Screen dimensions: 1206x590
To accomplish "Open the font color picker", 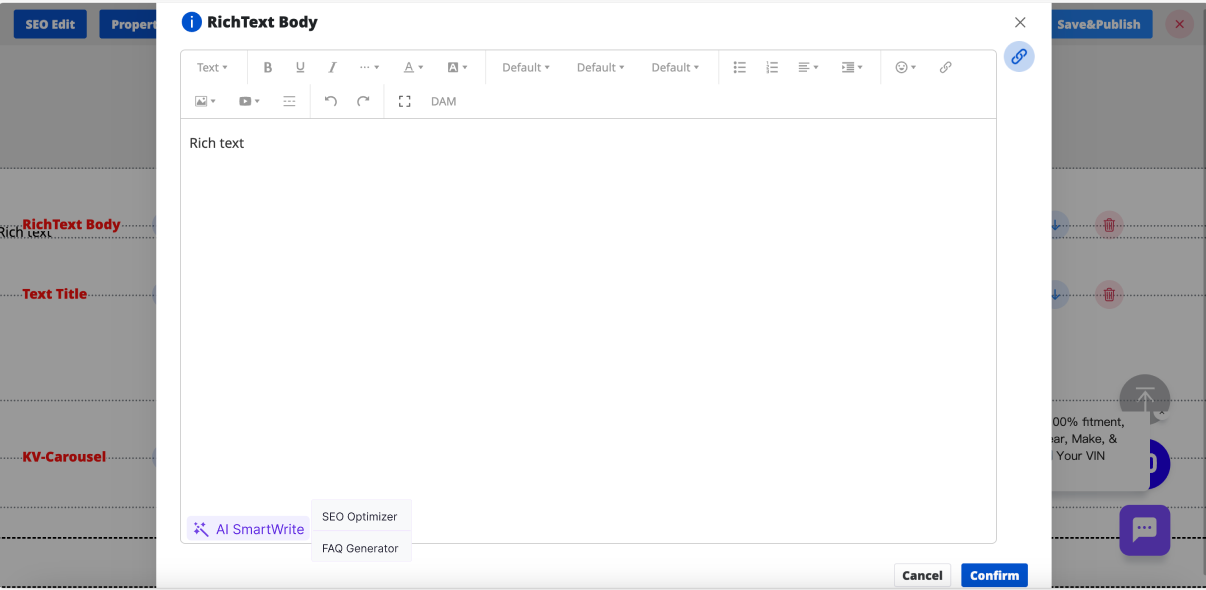I will coord(413,68).
